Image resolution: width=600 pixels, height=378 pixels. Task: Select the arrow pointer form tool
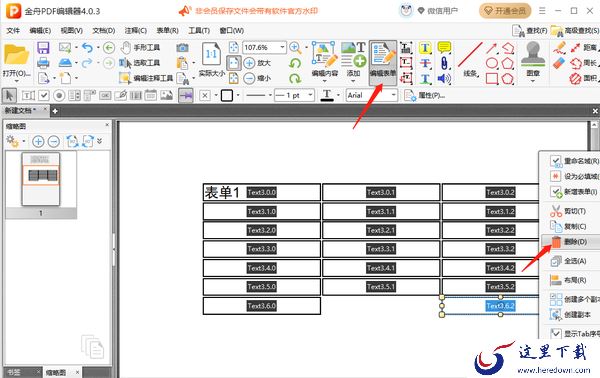click(10, 95)
